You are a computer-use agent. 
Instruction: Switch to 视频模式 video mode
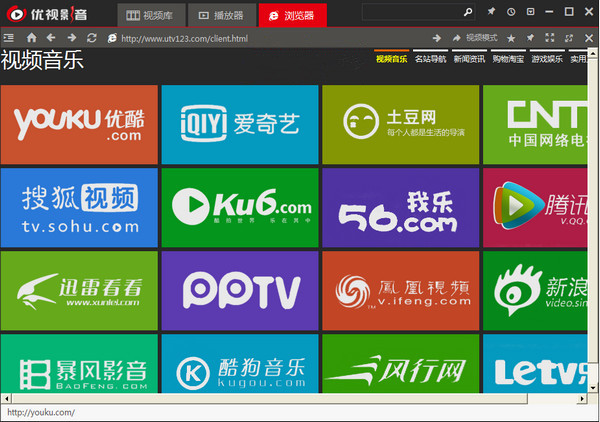point(482,38)
